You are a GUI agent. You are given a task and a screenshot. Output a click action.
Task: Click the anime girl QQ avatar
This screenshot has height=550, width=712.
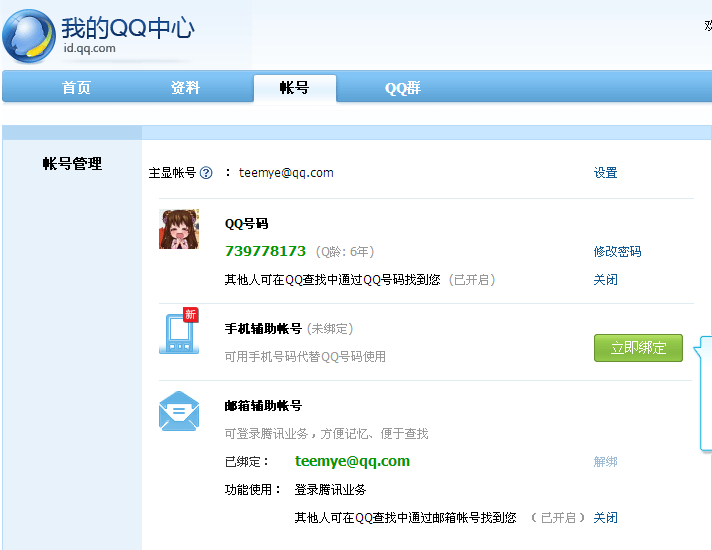(179, 229)
